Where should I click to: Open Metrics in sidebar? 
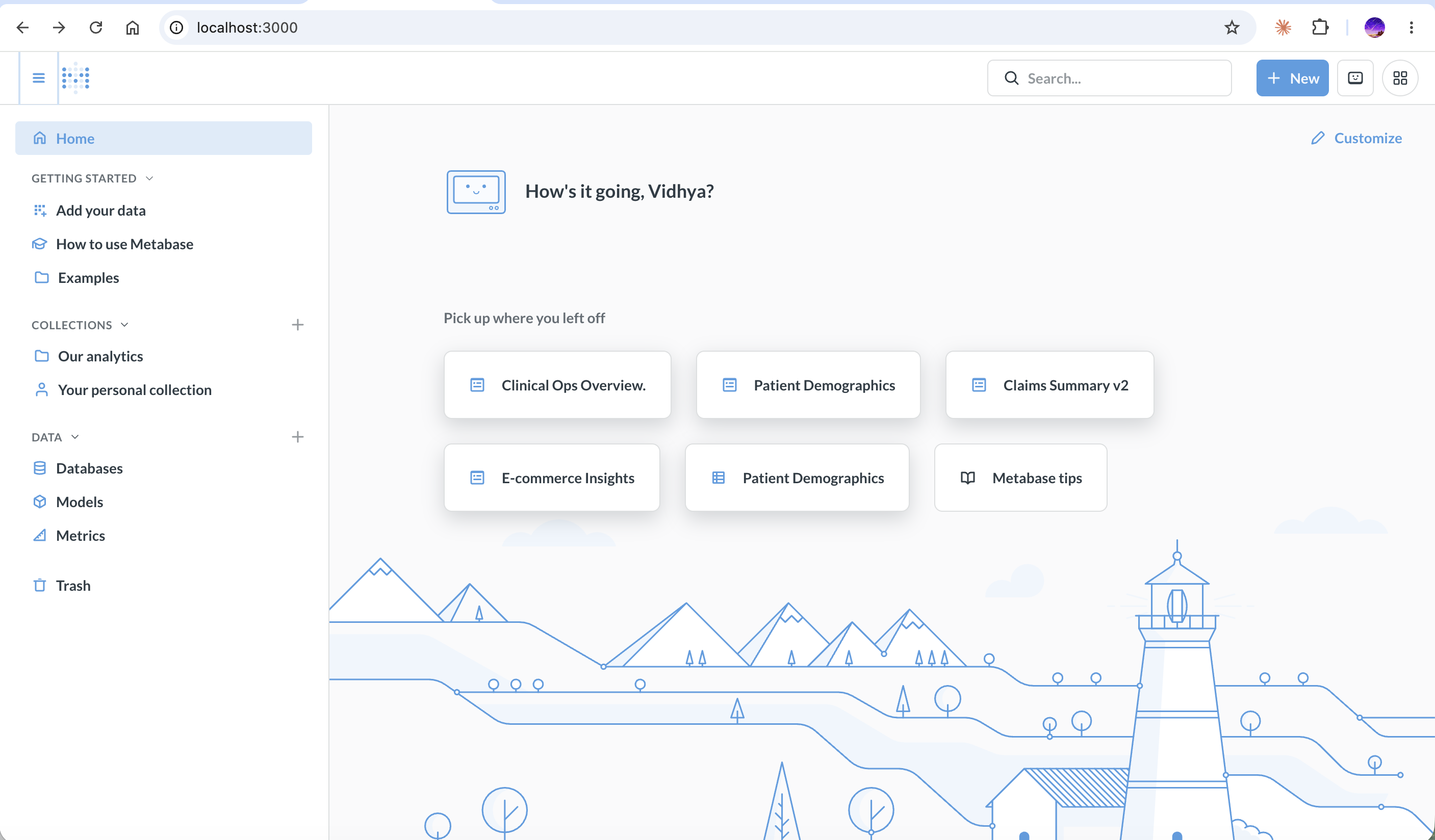coord(163,536)
